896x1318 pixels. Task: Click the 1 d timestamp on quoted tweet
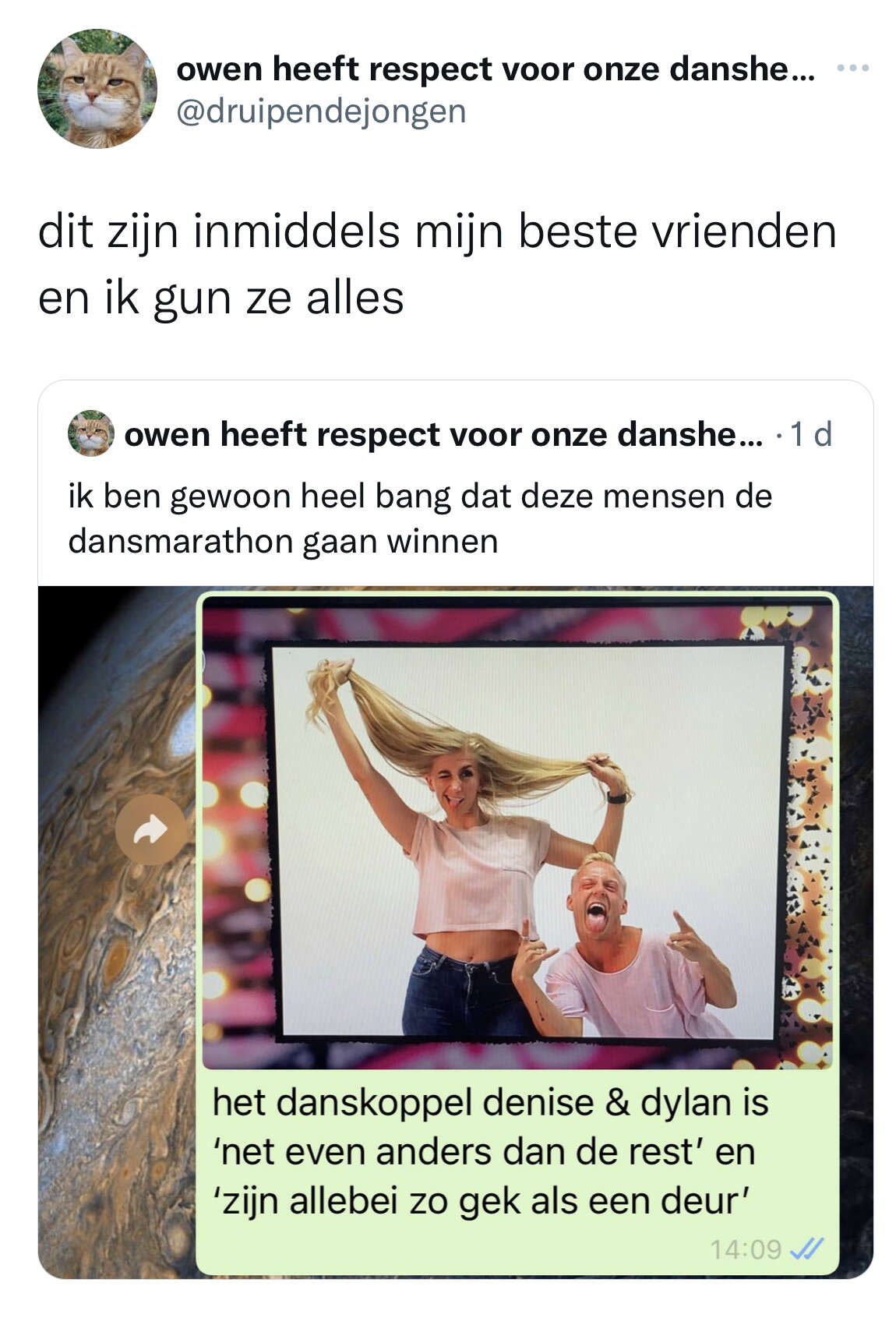coord(810,434)
